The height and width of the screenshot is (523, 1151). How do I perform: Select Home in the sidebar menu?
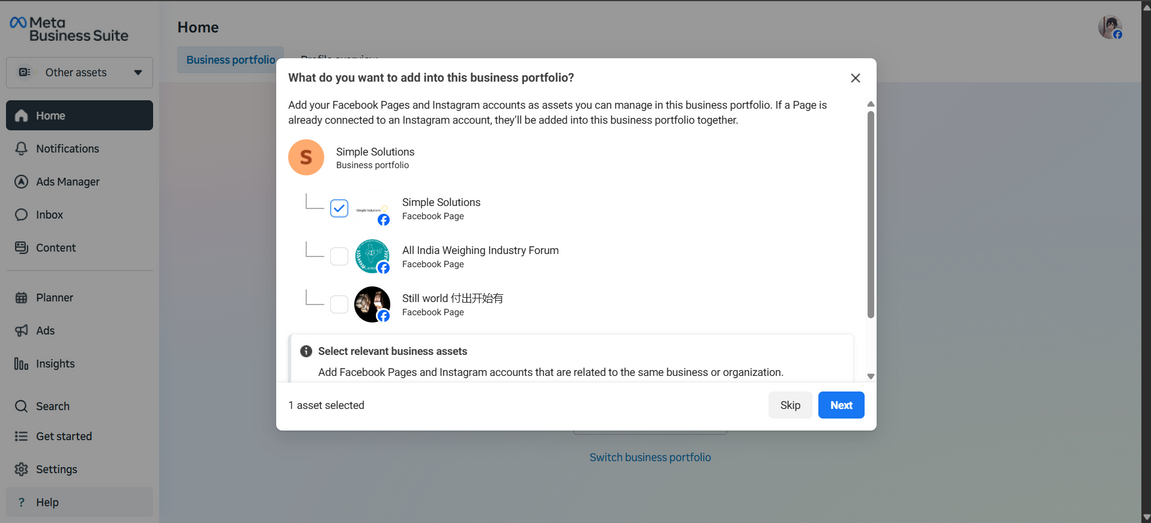point(80,116)
